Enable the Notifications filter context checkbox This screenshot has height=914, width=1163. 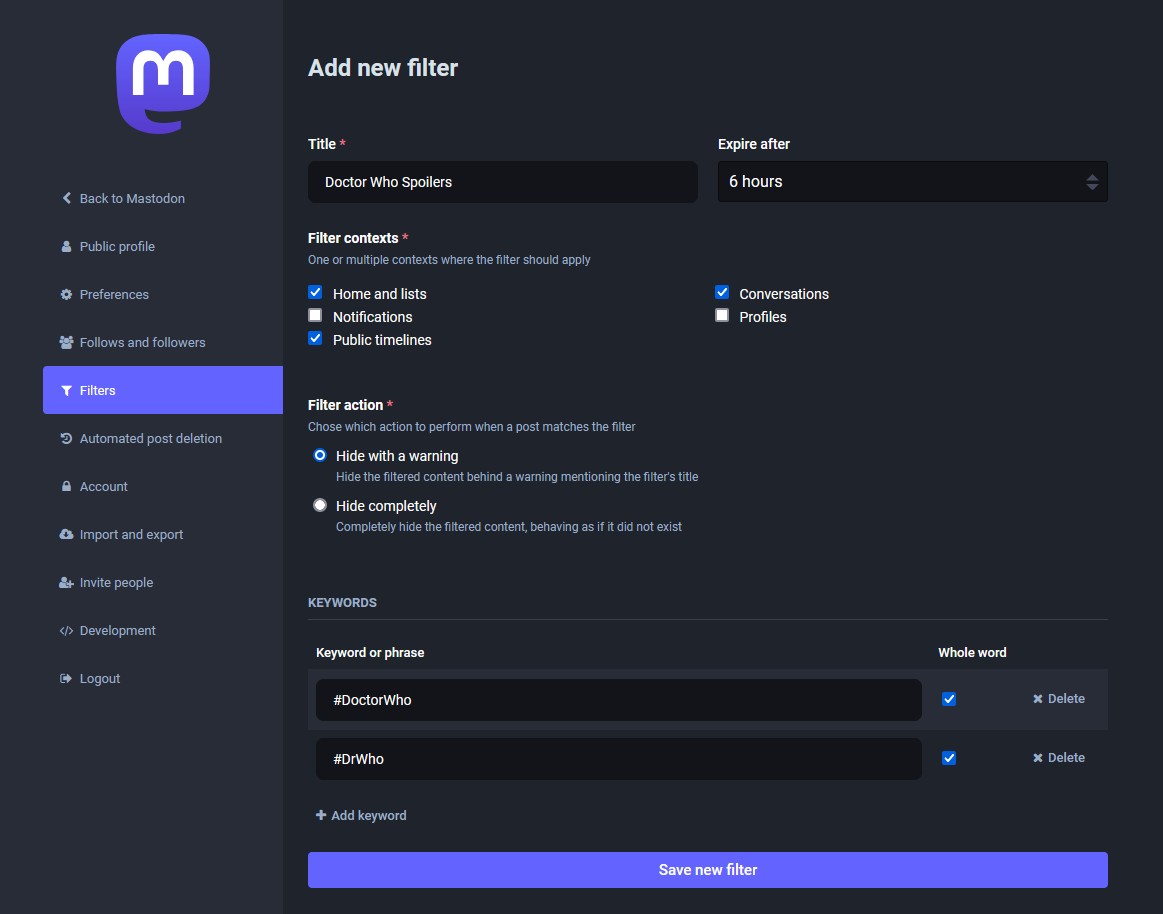315,316
